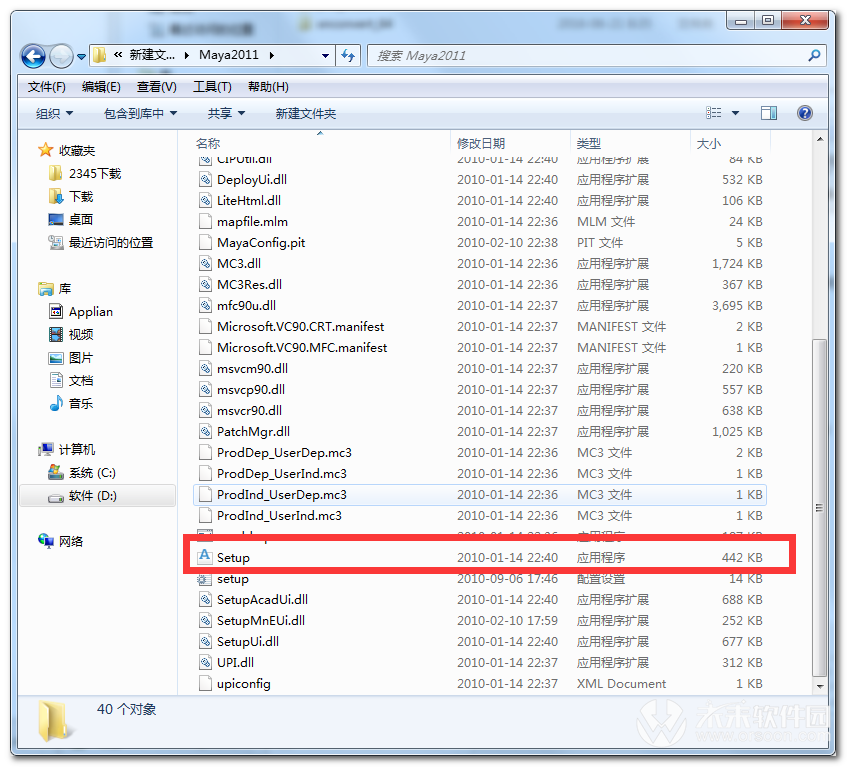
Task: Click the Forward navigation arrow
Action: (x=61, y=56)
